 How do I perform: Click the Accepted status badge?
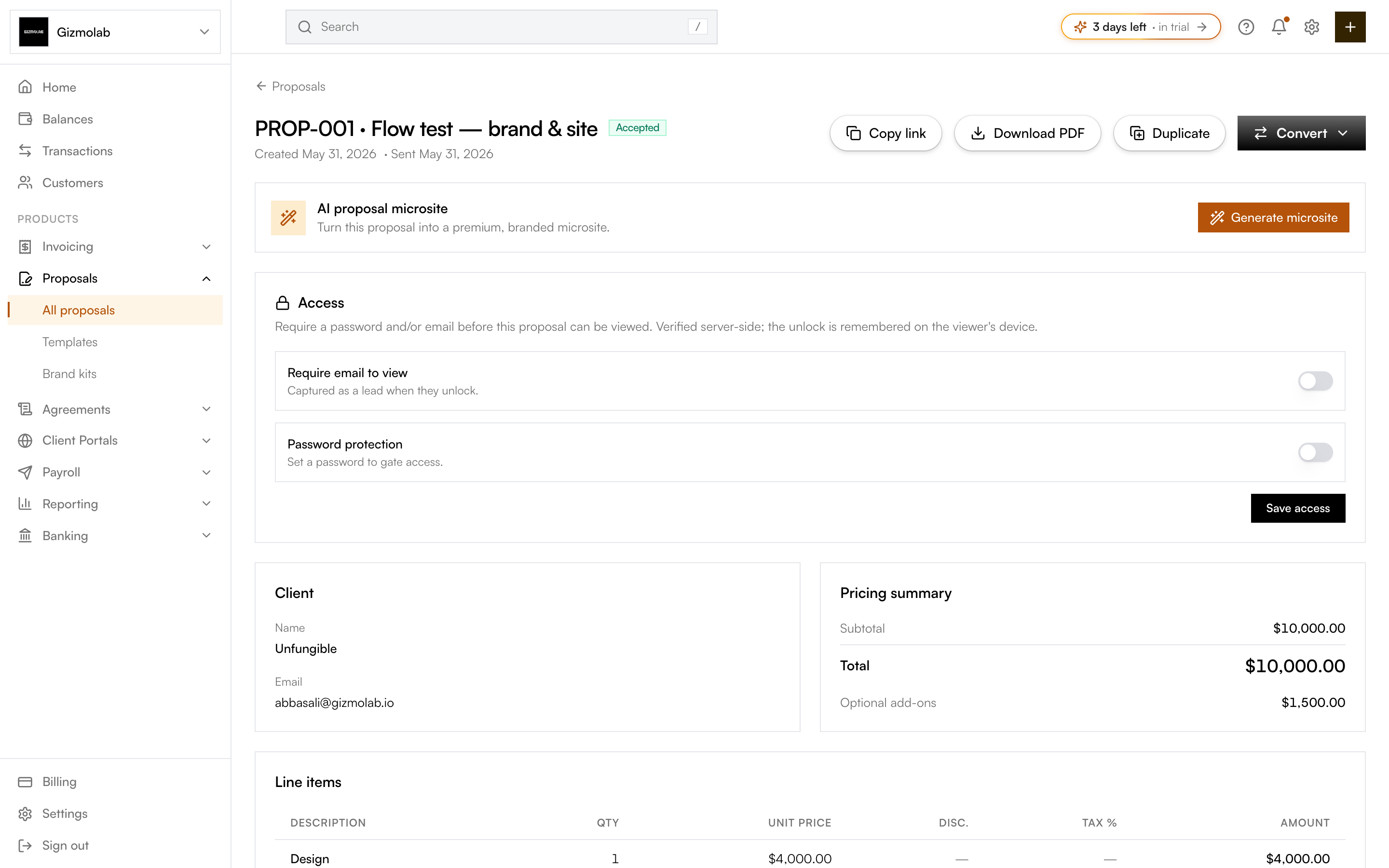(637, 127)
